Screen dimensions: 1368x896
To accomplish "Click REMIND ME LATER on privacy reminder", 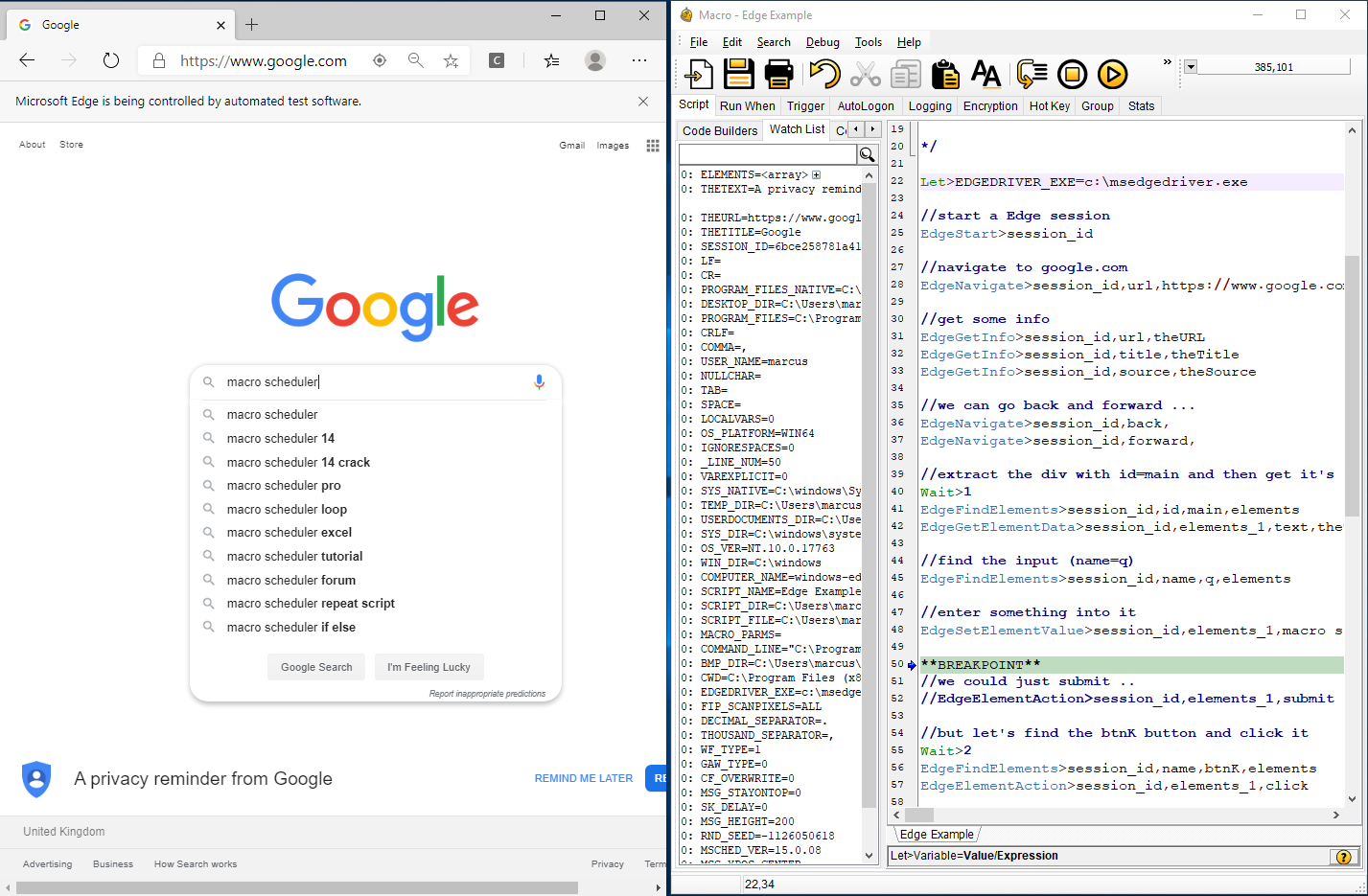I will [x=584, y=778].
